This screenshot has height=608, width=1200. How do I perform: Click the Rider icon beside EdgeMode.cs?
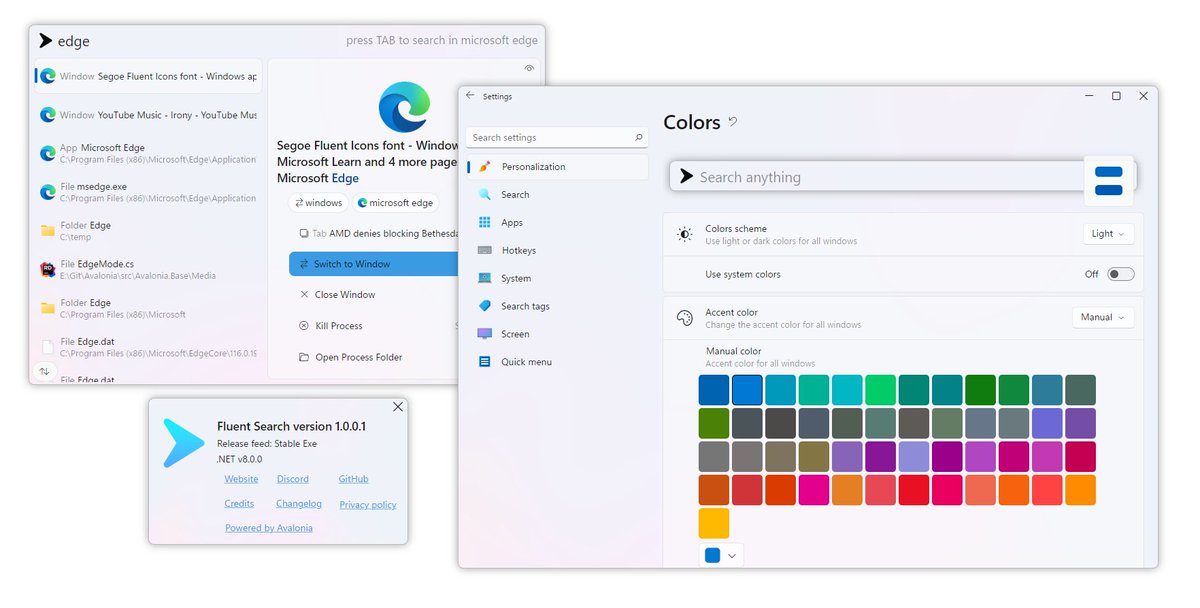point(47,269)
